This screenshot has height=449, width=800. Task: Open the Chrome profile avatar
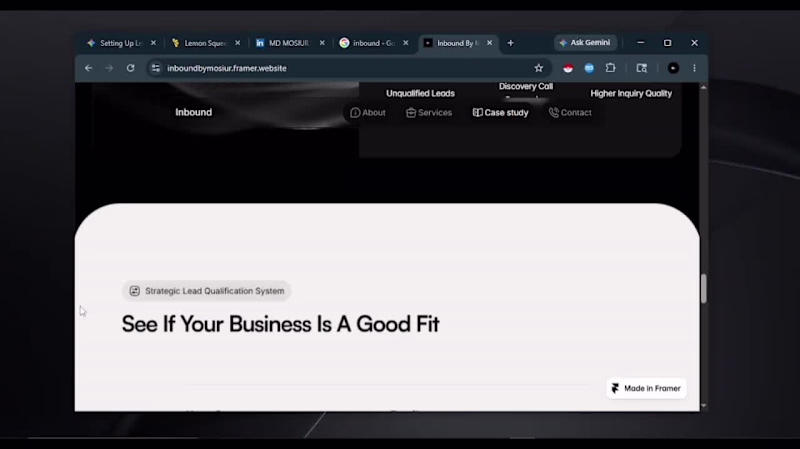coord(673,68)
